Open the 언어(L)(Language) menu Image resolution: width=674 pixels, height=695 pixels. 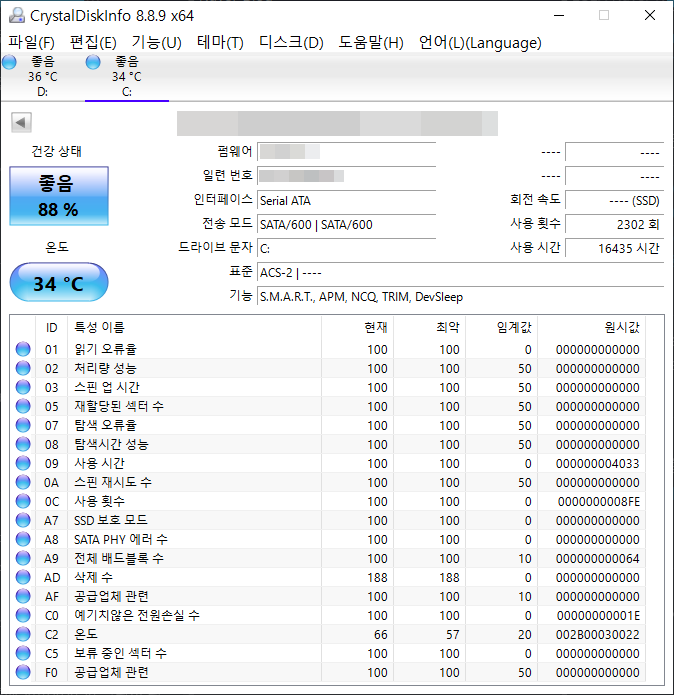pos(480,43)
